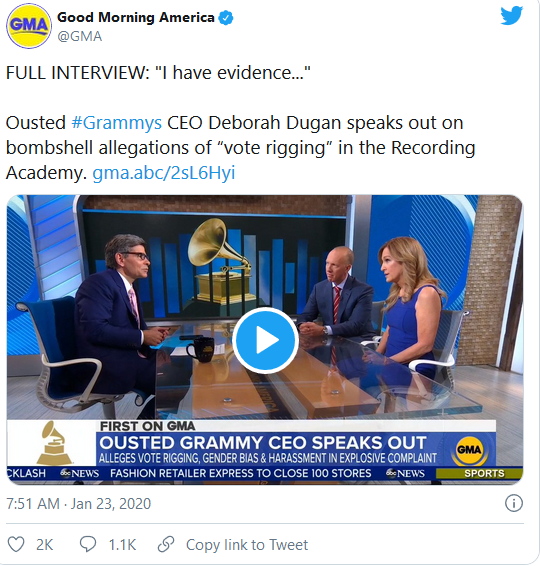Click the reply speech bubble icon
The image size is (540, 566).
(88, 544)
